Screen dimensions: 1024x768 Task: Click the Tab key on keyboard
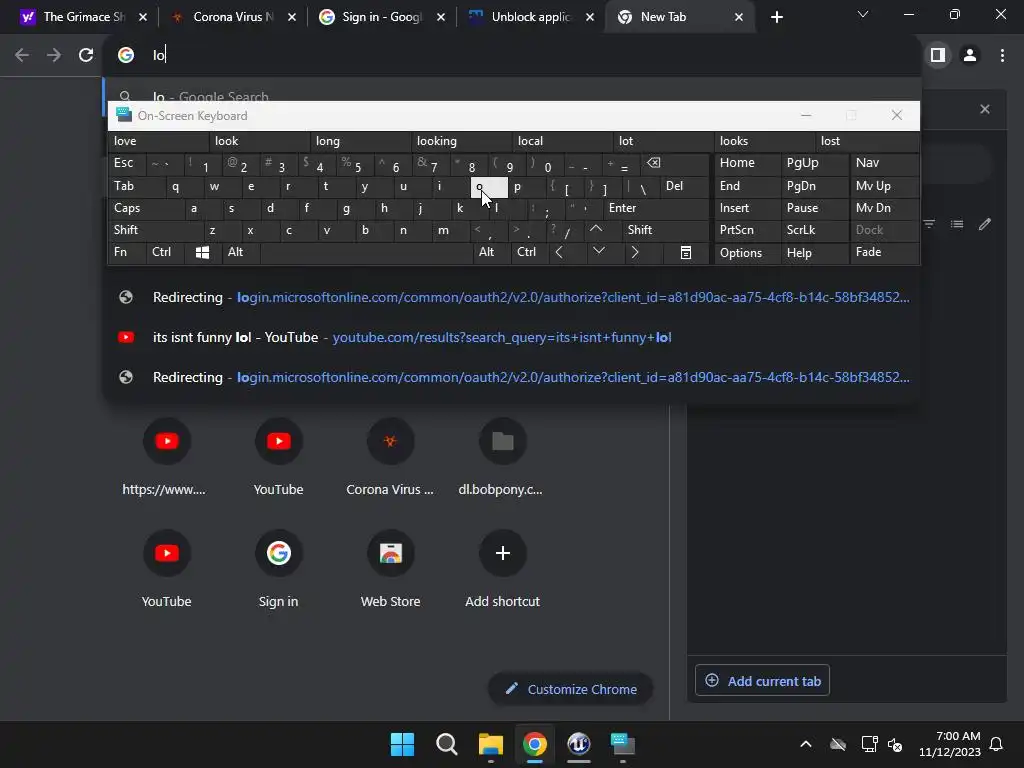[136, 186]
